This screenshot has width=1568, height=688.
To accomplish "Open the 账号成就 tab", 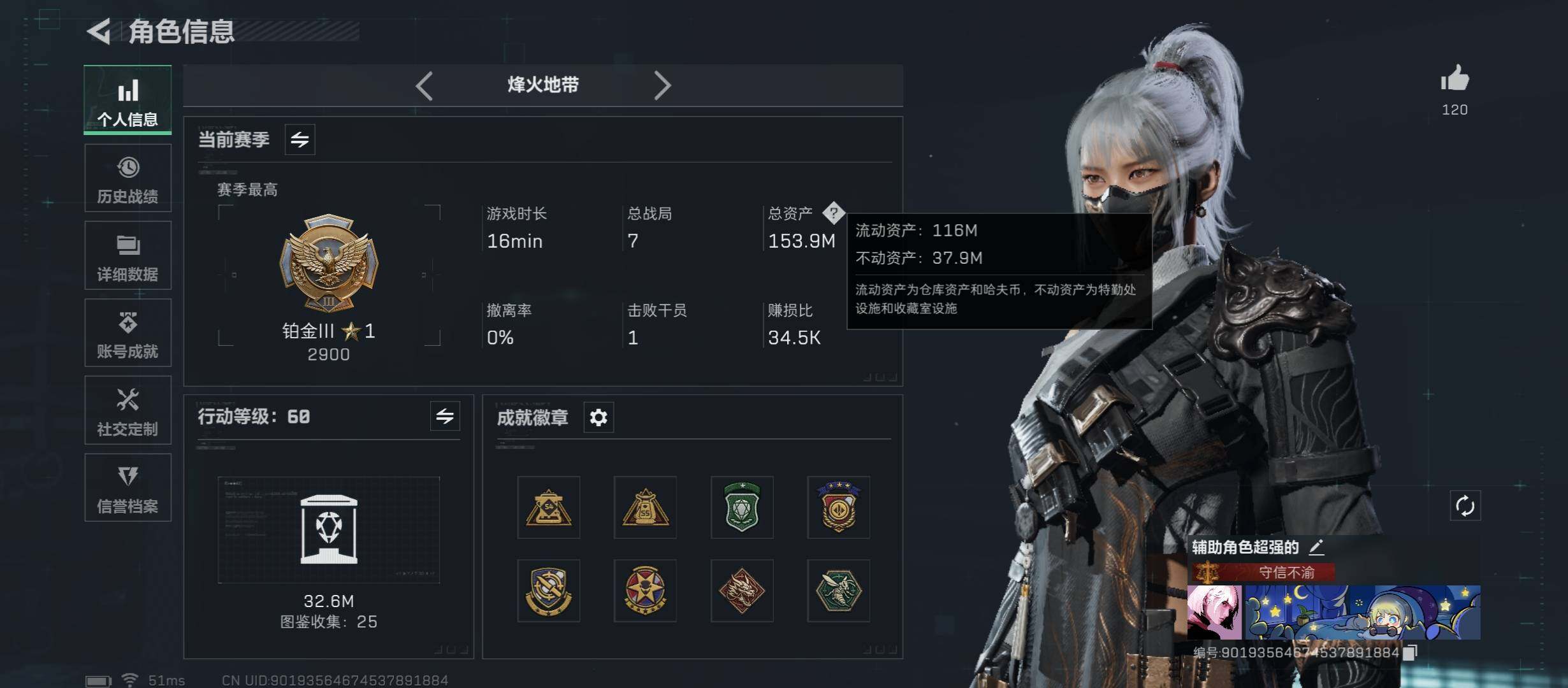I will coord(128,333).
